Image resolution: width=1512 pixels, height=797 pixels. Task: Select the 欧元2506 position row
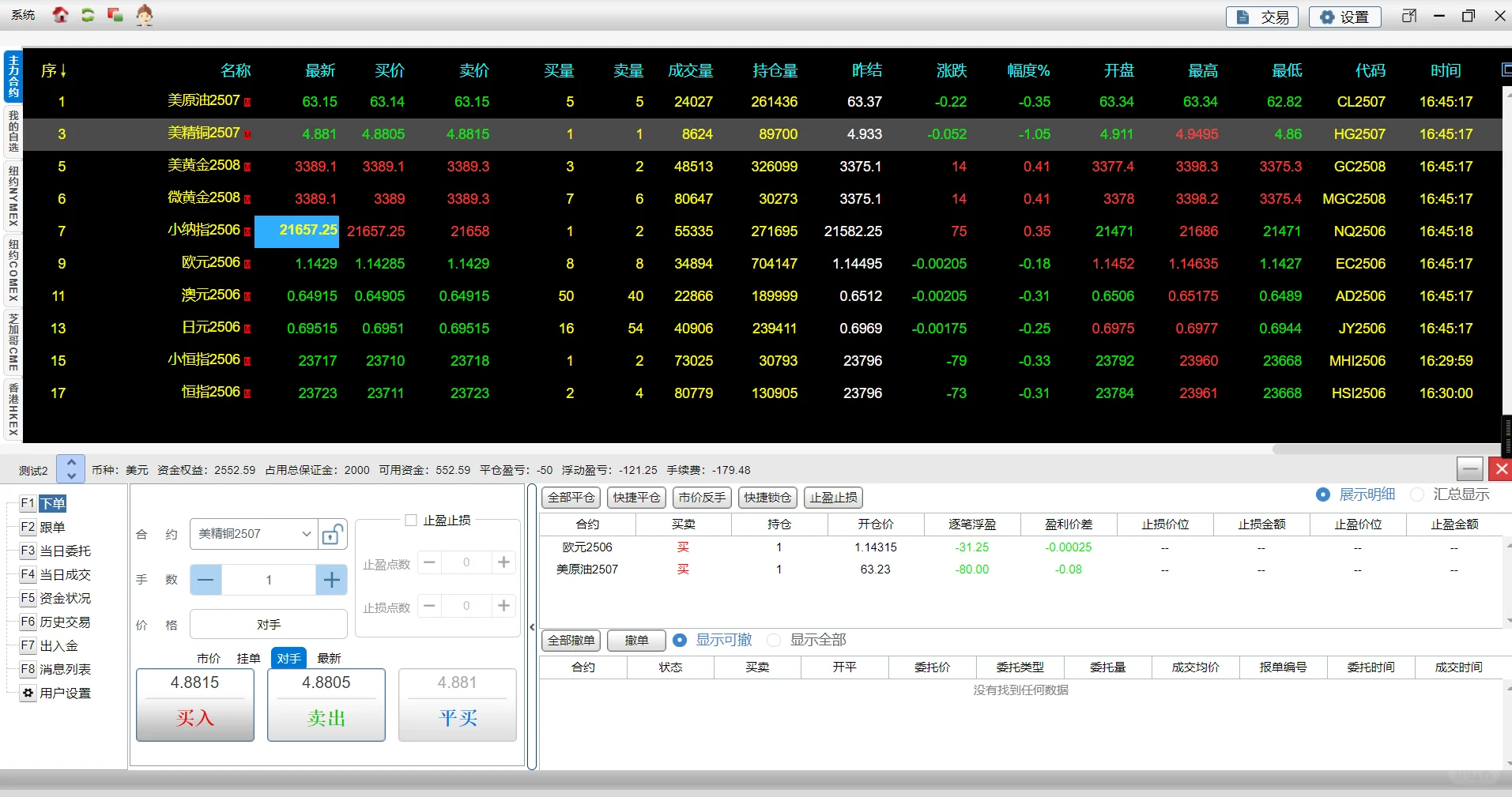[x=1021, y=547]
